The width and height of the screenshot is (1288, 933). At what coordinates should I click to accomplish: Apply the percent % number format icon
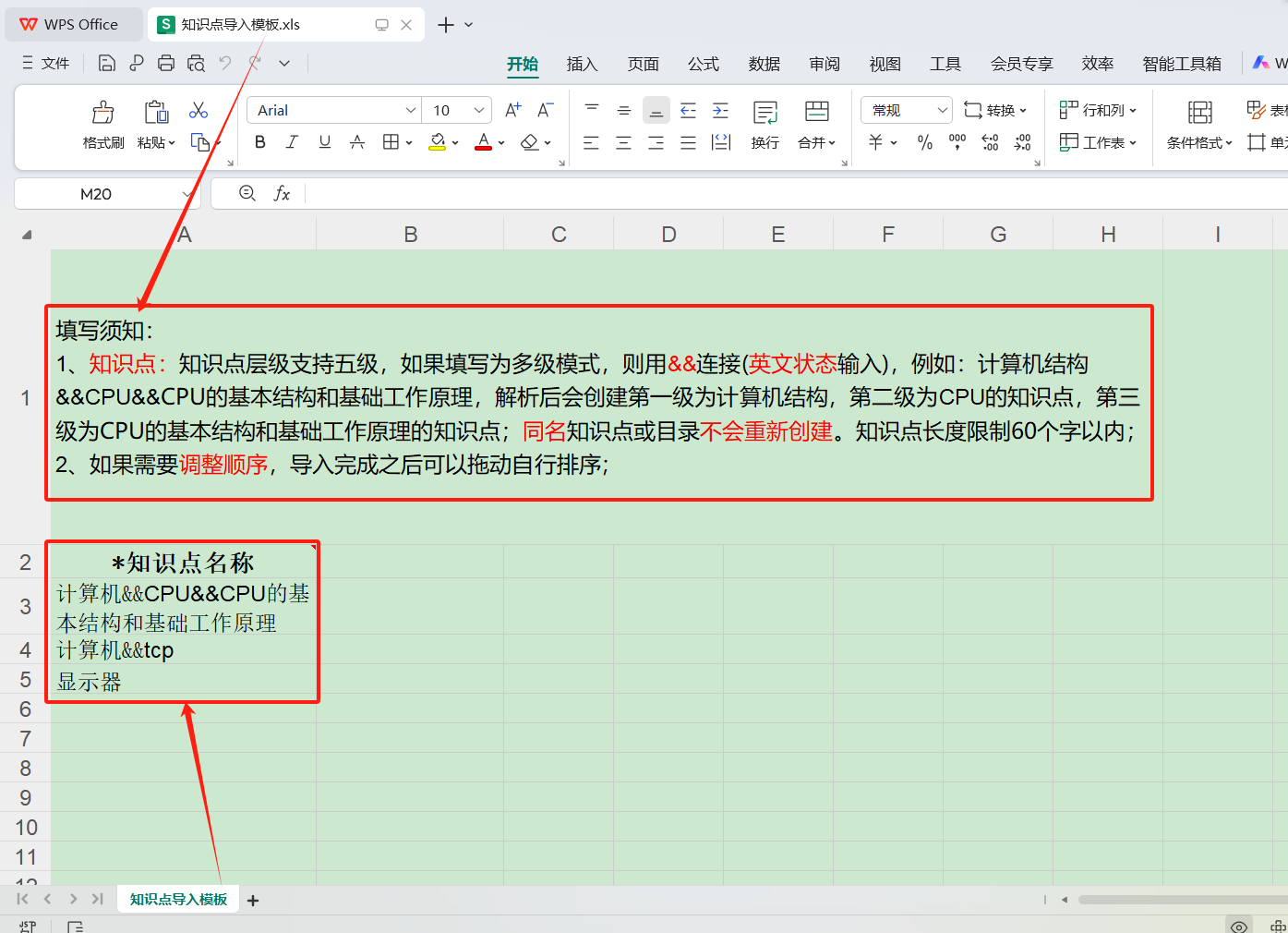point(925,142)
